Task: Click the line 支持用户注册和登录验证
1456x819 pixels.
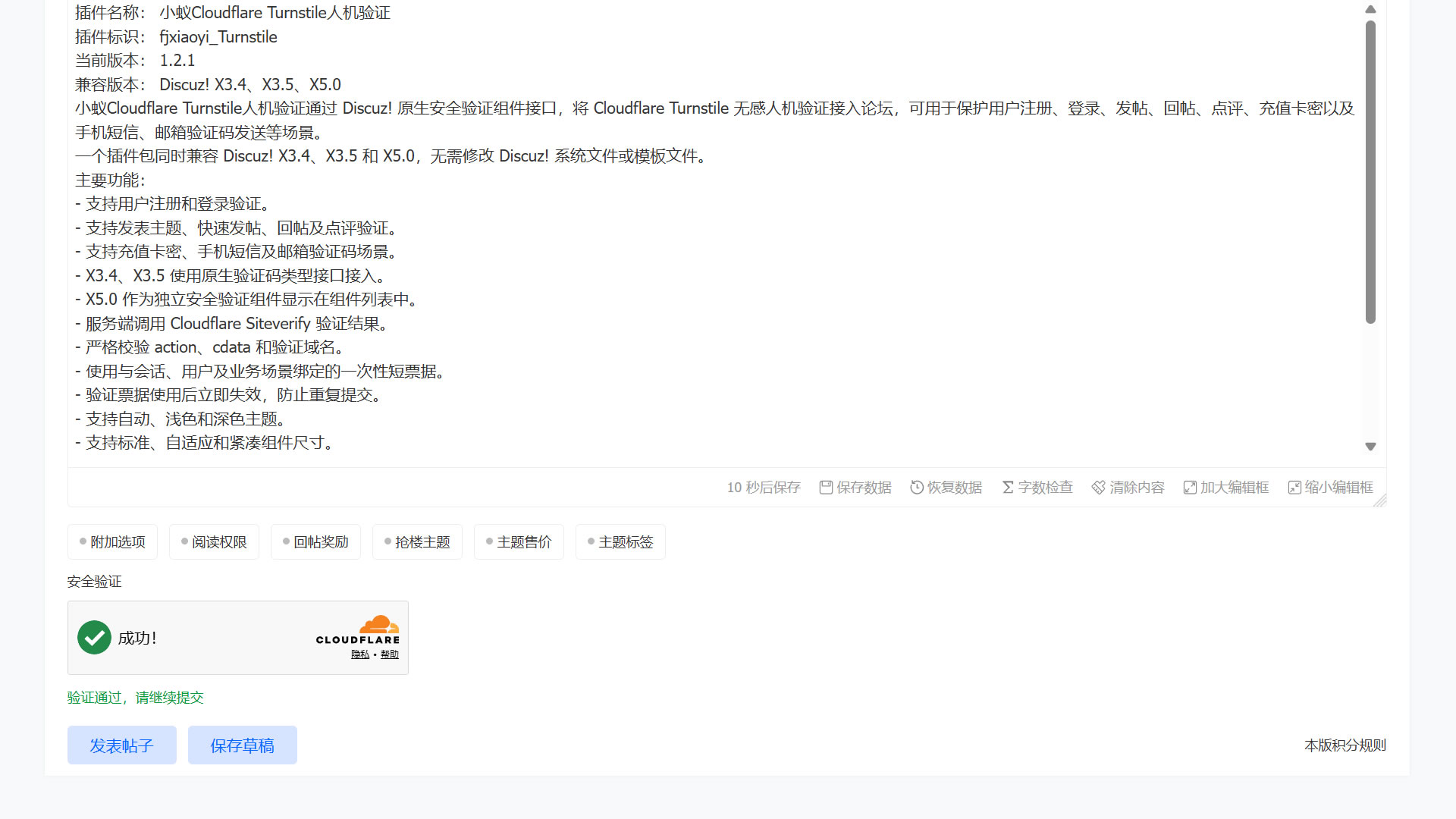Action: 172,204
